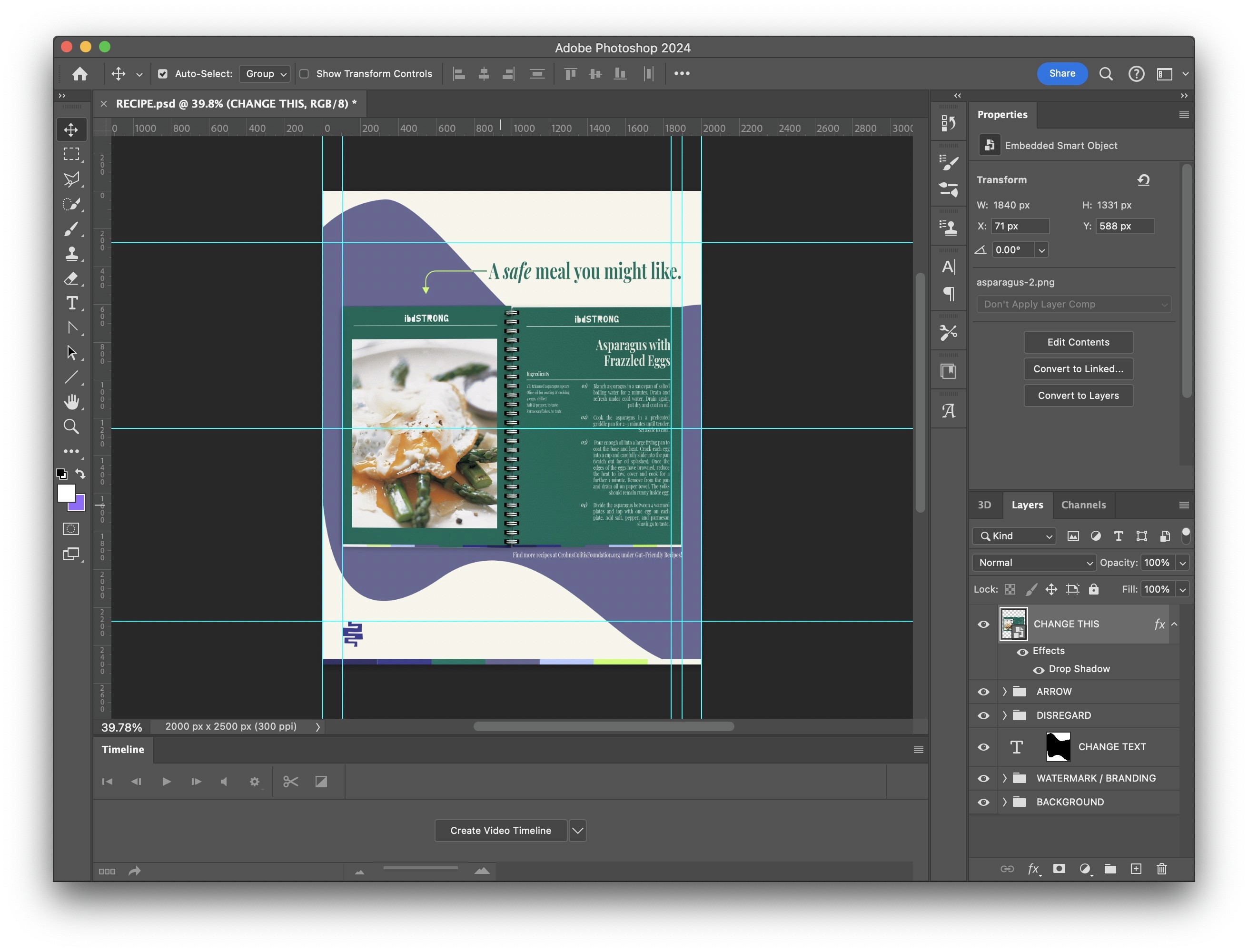Image resolution: width=1248 pixels, height=952 pixels.
Task: Open the Opacity slider dropdown arrow
Action: click(x=1182, y=563)
